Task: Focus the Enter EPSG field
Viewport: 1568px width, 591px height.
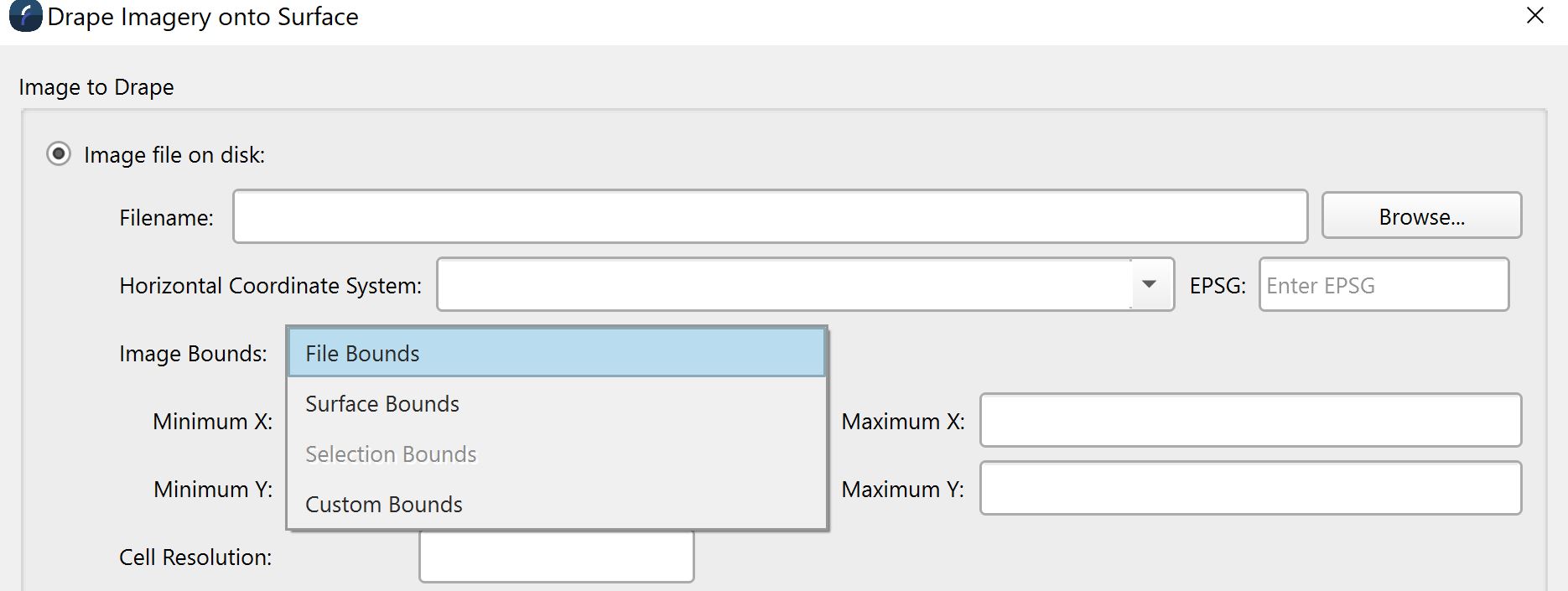Action: (1383, 285)
